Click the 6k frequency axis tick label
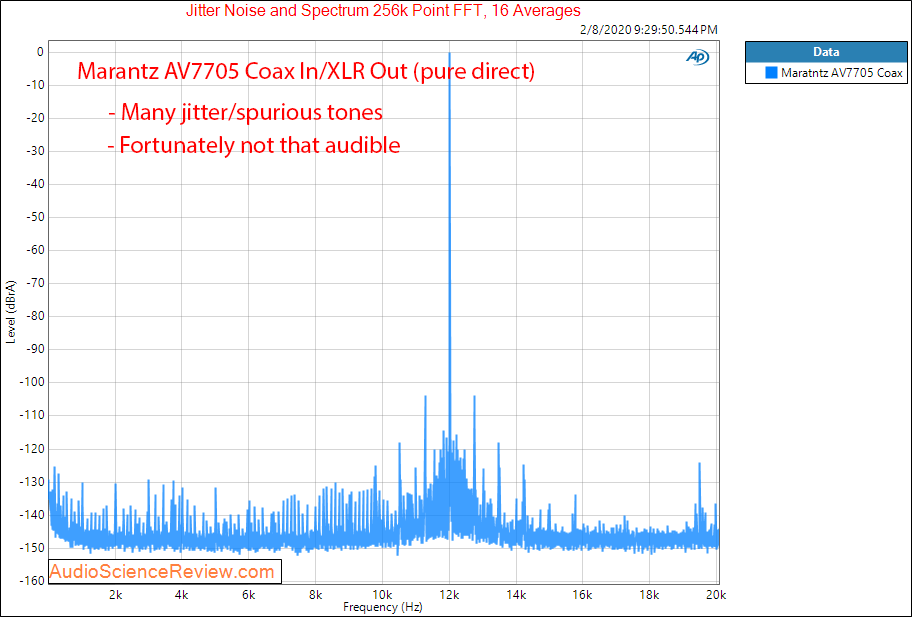Viewport: 912px width, 617px height. click(249, 595)
